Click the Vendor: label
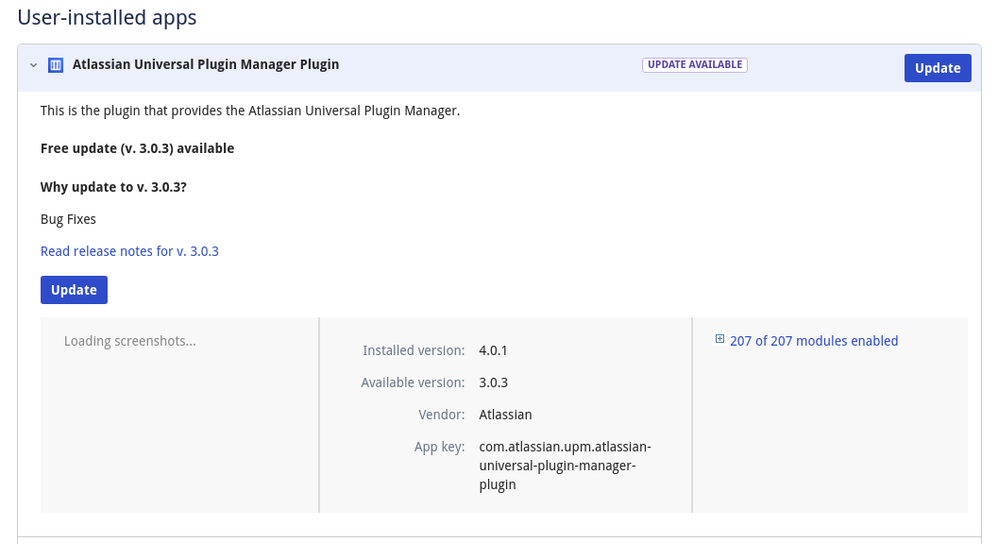The height and width of the screenshot is (544, 998). pos(442,415)
